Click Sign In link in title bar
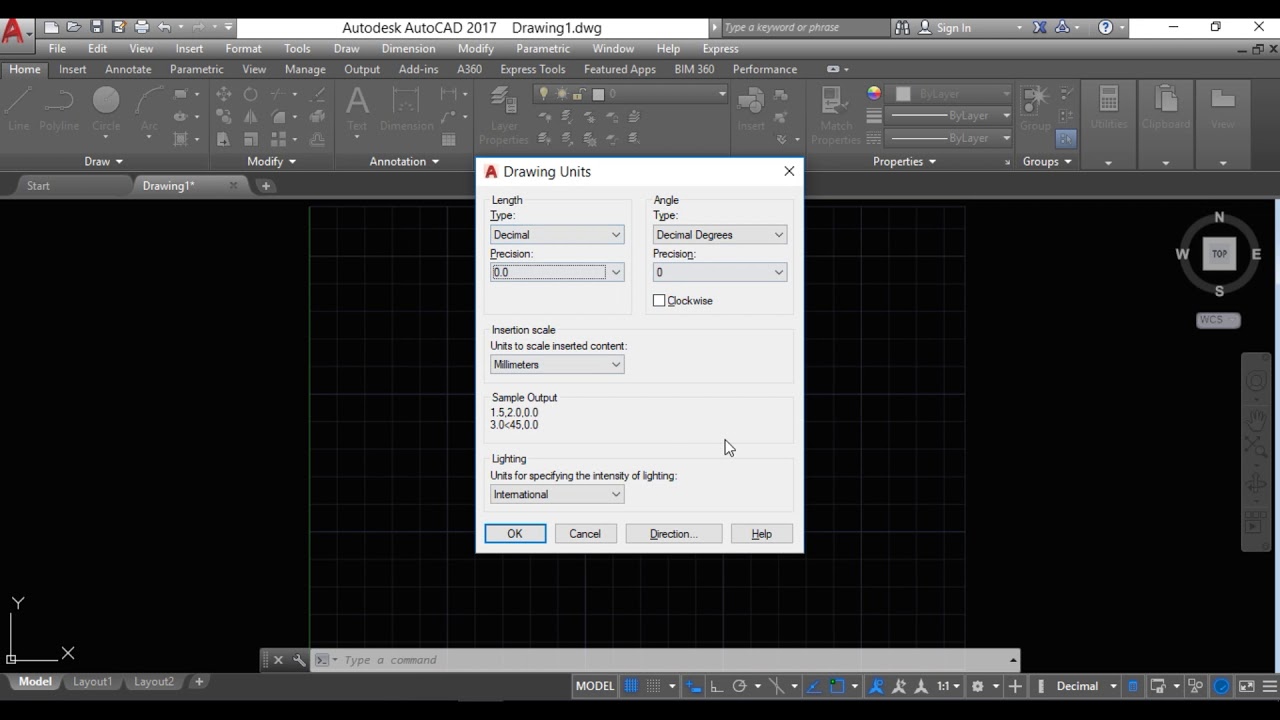1280x720 pixels. pos(953,28)
